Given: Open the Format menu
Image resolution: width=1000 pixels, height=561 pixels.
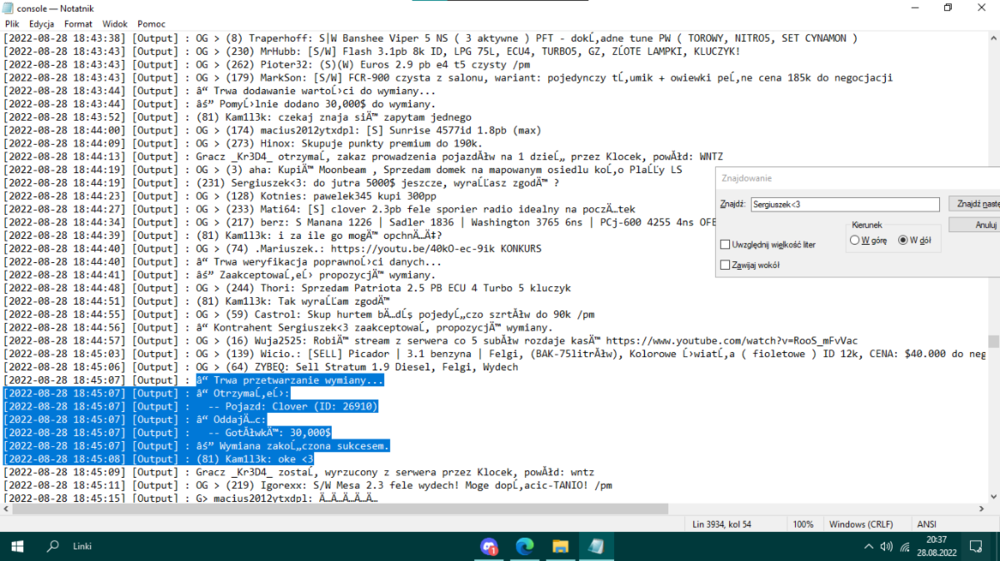Looking at the screenshot, I should [78, 24].
